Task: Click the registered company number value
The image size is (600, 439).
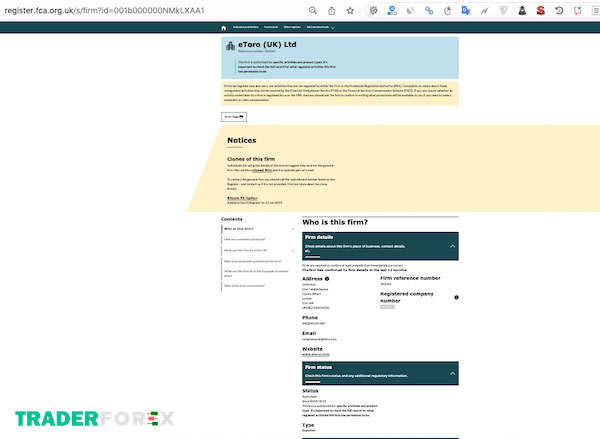Action: pos(387,307)
